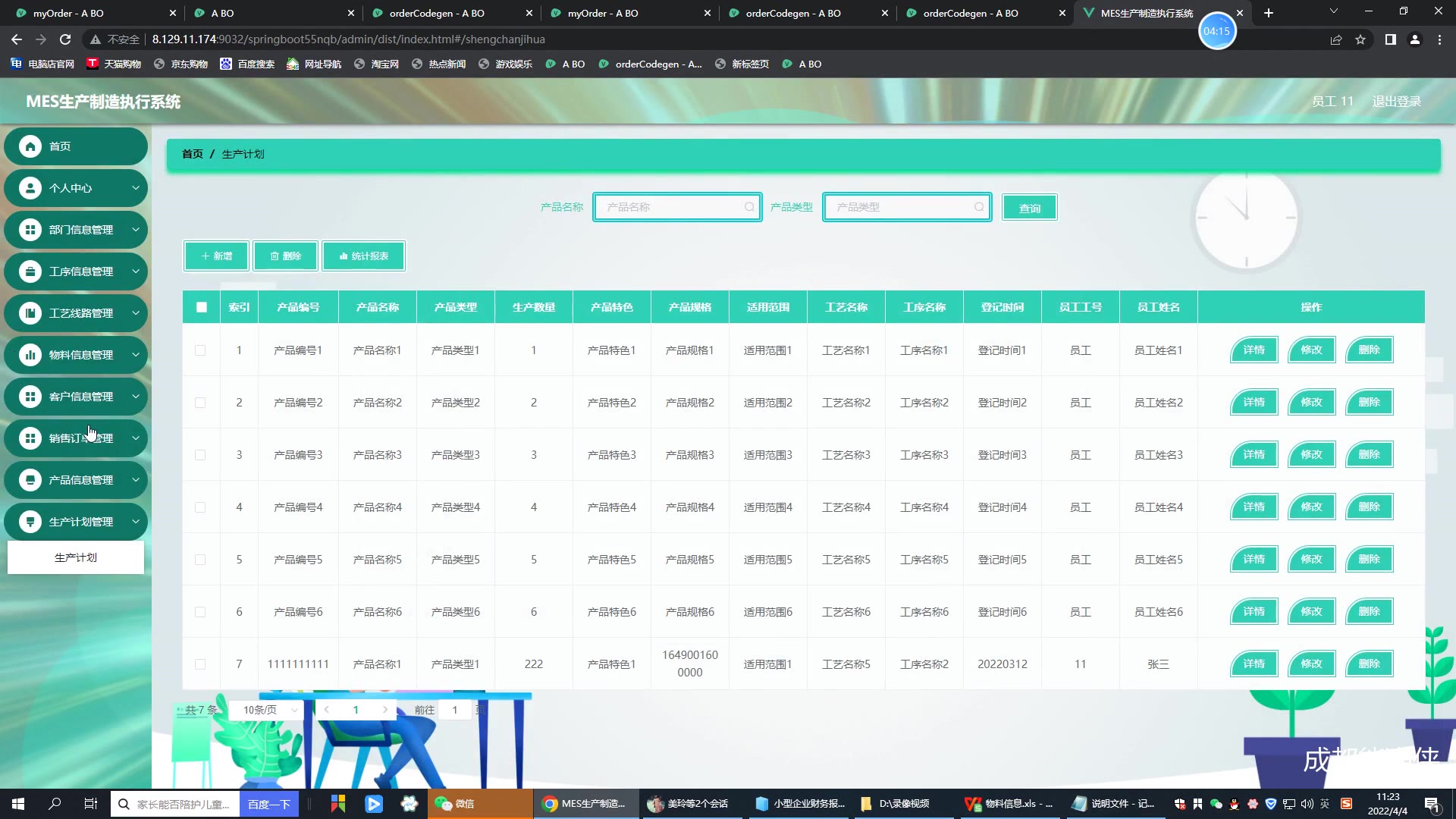Select the 生产计划 submenu item
The height and width of the screenshot is (819, 1456).
click(76, 557)
